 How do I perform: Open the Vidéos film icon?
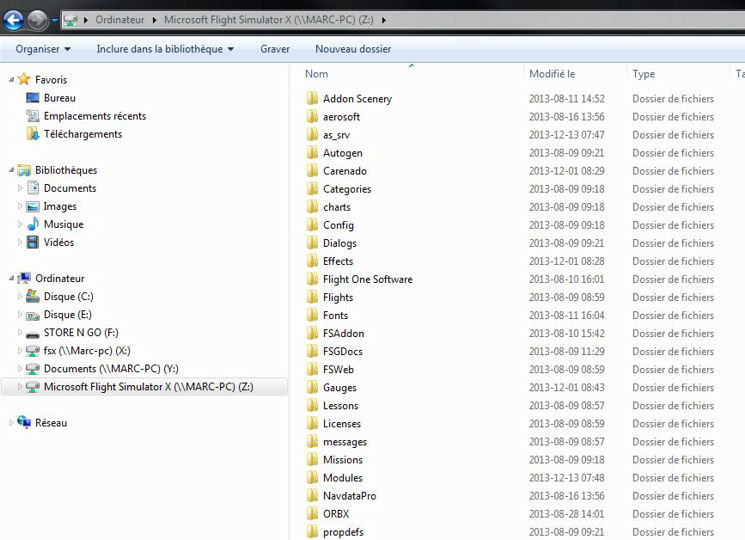[33, 242]
